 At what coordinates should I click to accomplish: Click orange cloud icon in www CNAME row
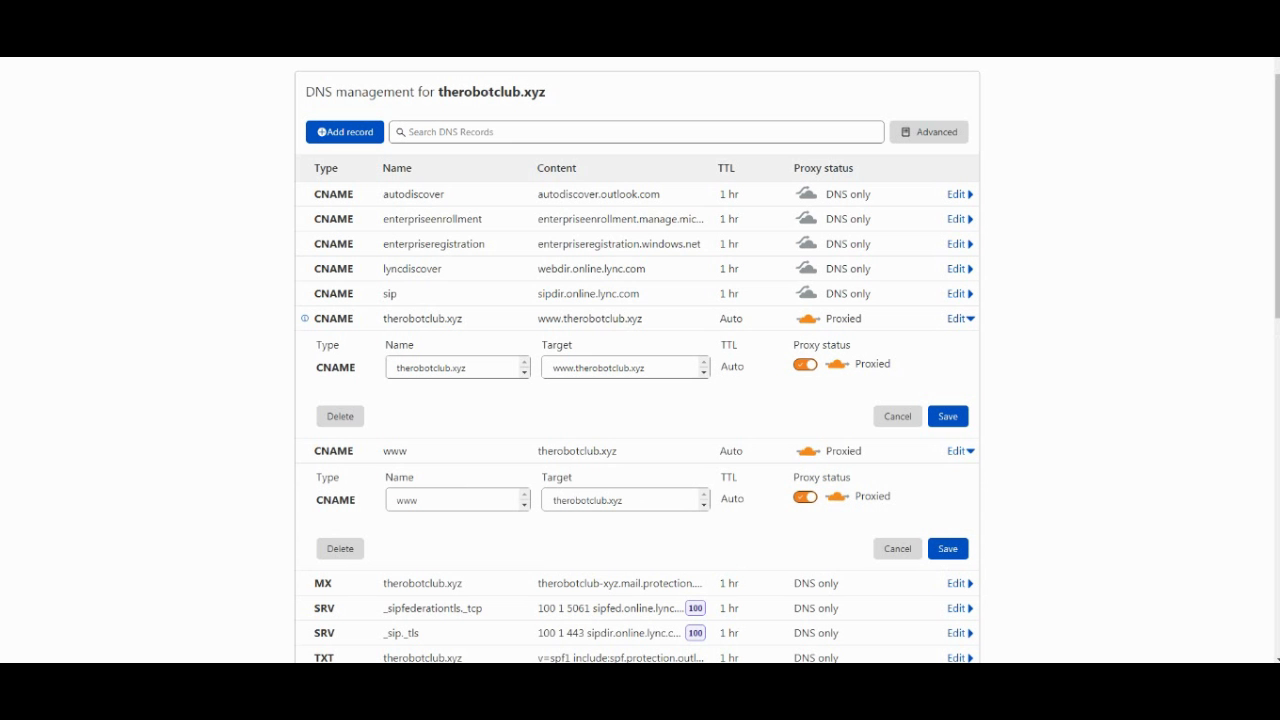pyautogui.click(x=807, y=451)
